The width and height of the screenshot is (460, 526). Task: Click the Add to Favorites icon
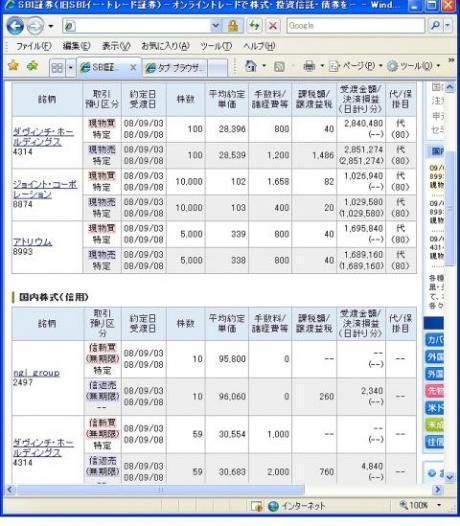click(33, 66)
